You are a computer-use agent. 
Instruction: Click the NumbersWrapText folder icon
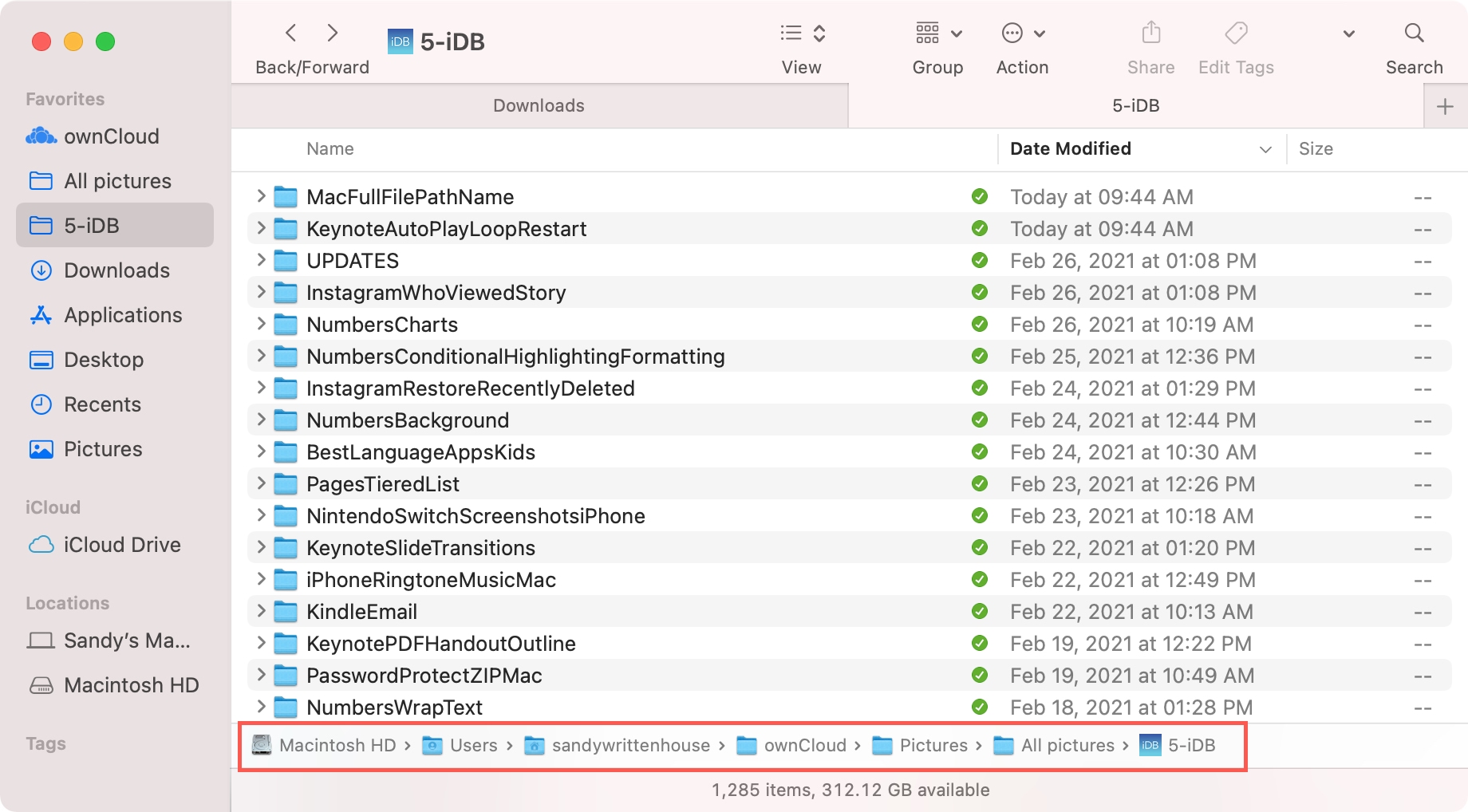click(x=286, y=708)
